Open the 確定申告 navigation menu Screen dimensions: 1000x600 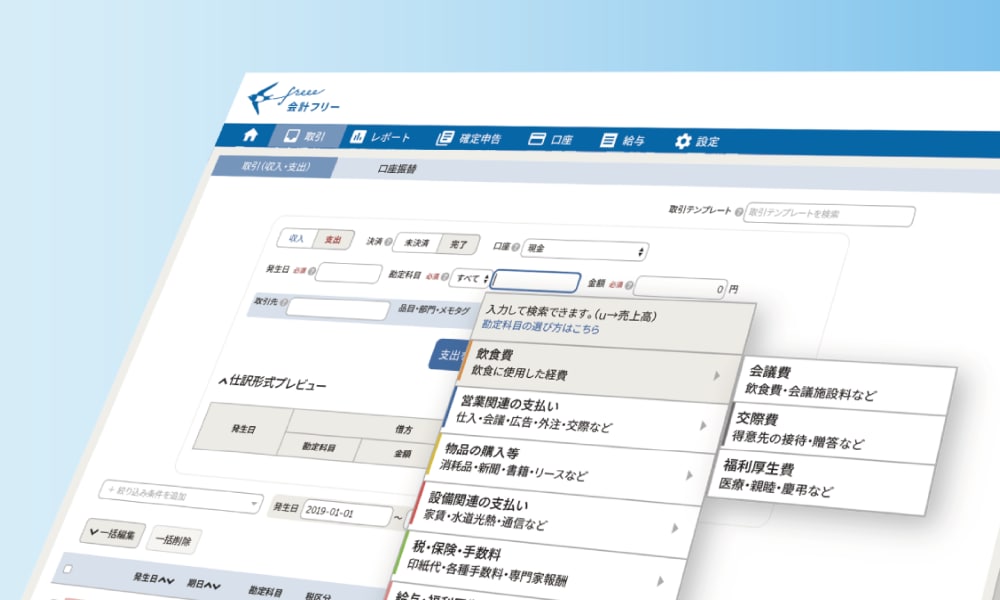[469, 138]
